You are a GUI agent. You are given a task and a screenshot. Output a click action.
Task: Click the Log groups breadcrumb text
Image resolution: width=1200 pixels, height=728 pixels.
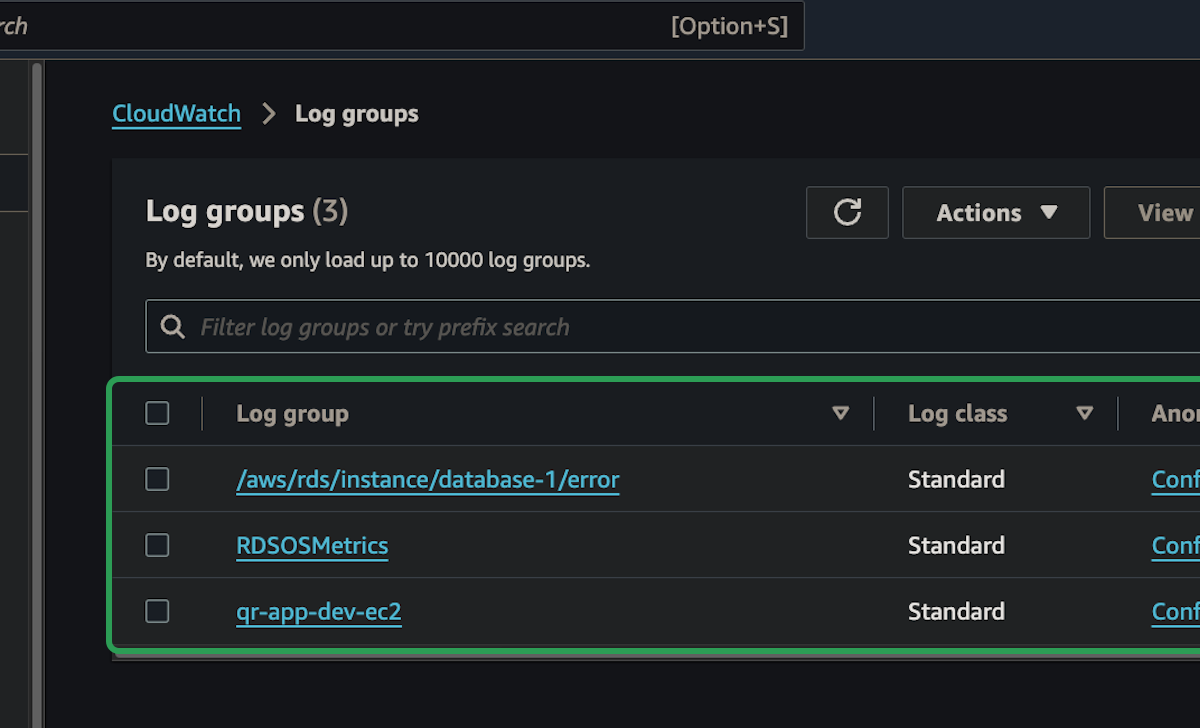(357, 114)
